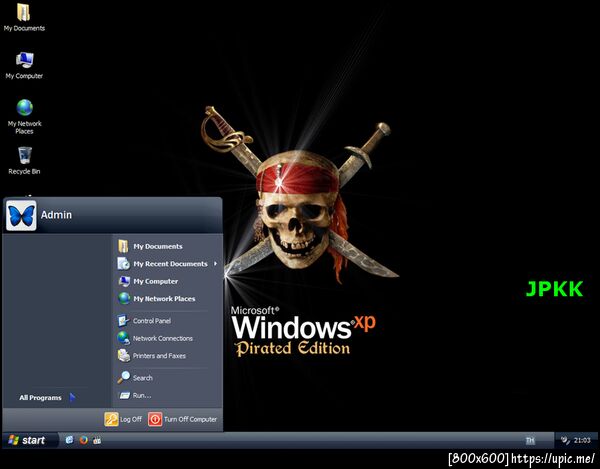
Task: Select the Recycle Bin desktop icon
Action: coord(24,161)
